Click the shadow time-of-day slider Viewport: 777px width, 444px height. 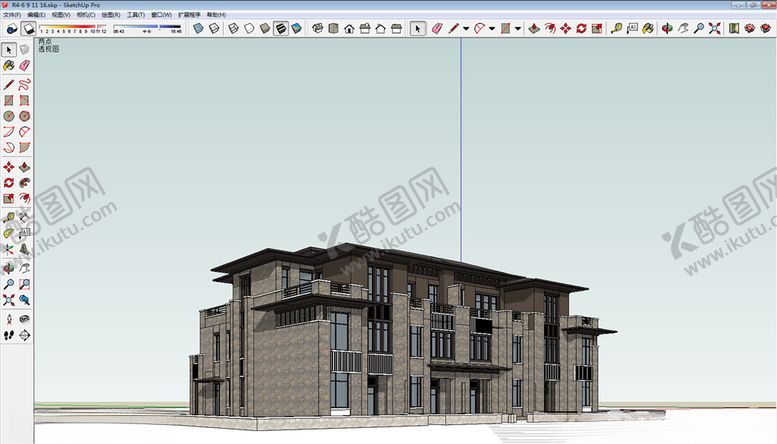(147, 27)
